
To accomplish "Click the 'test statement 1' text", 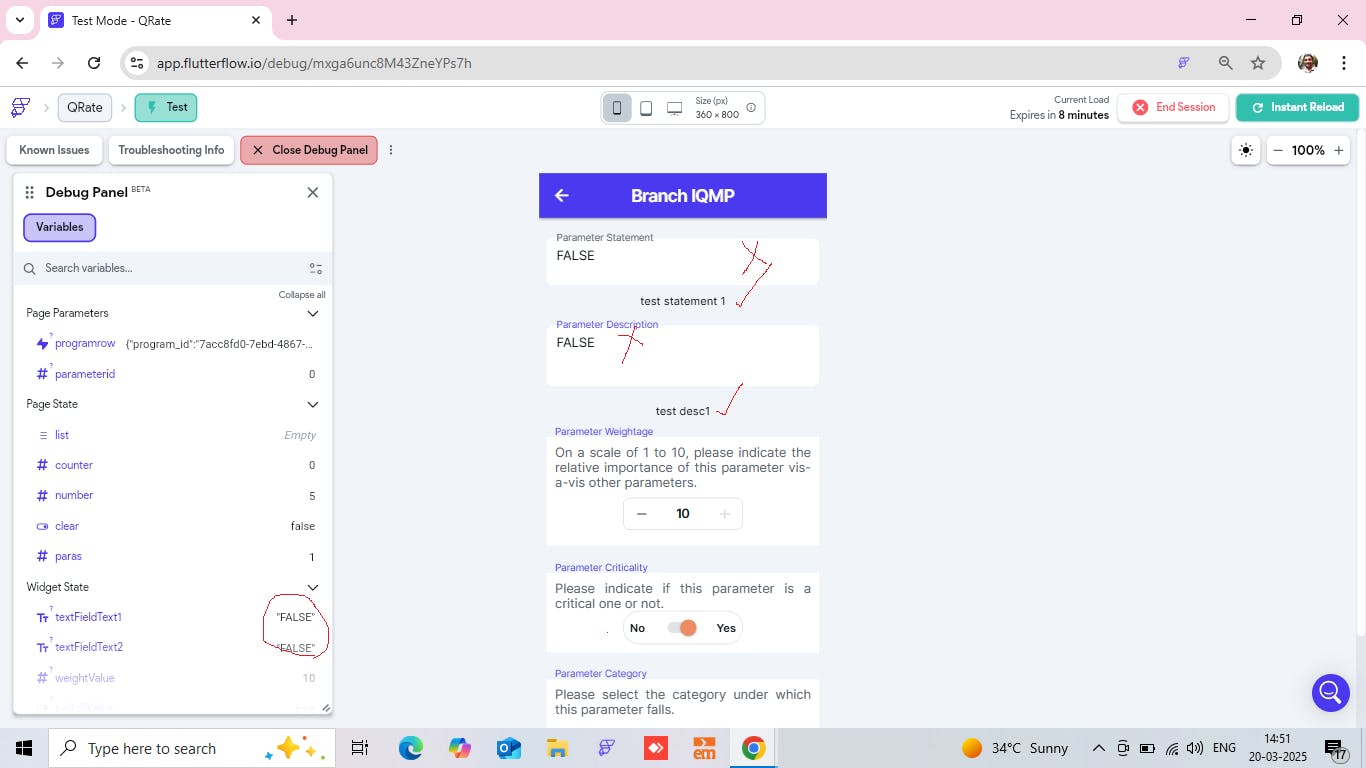I will tap(683, 301).
